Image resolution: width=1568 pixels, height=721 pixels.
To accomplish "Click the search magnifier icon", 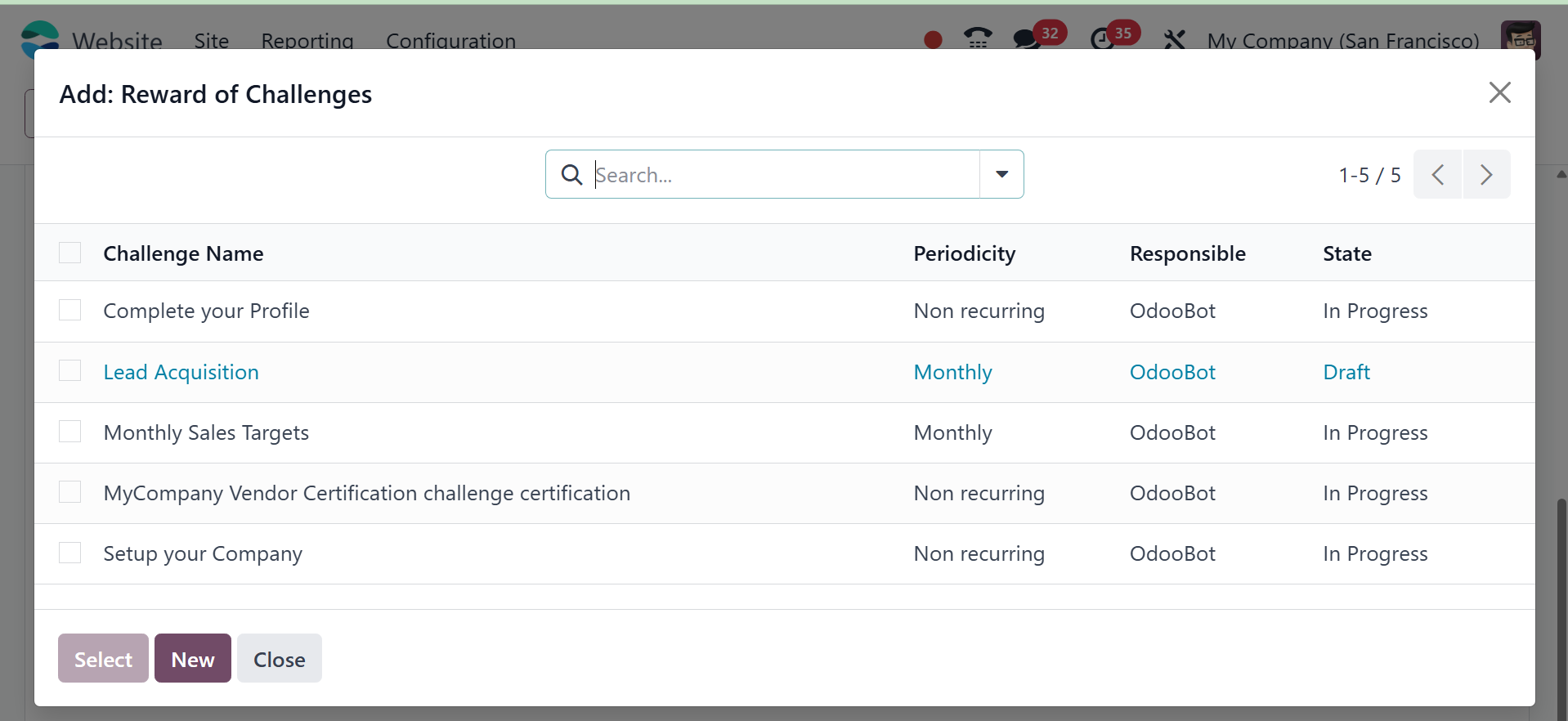I will [571, 175].
